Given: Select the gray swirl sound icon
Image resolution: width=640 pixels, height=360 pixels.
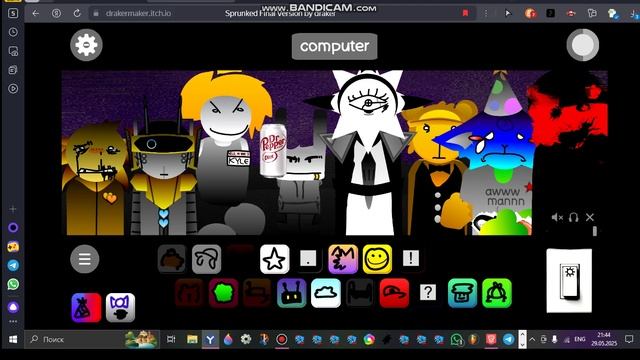Looking at the screenshot, I should tap(207, 259).
